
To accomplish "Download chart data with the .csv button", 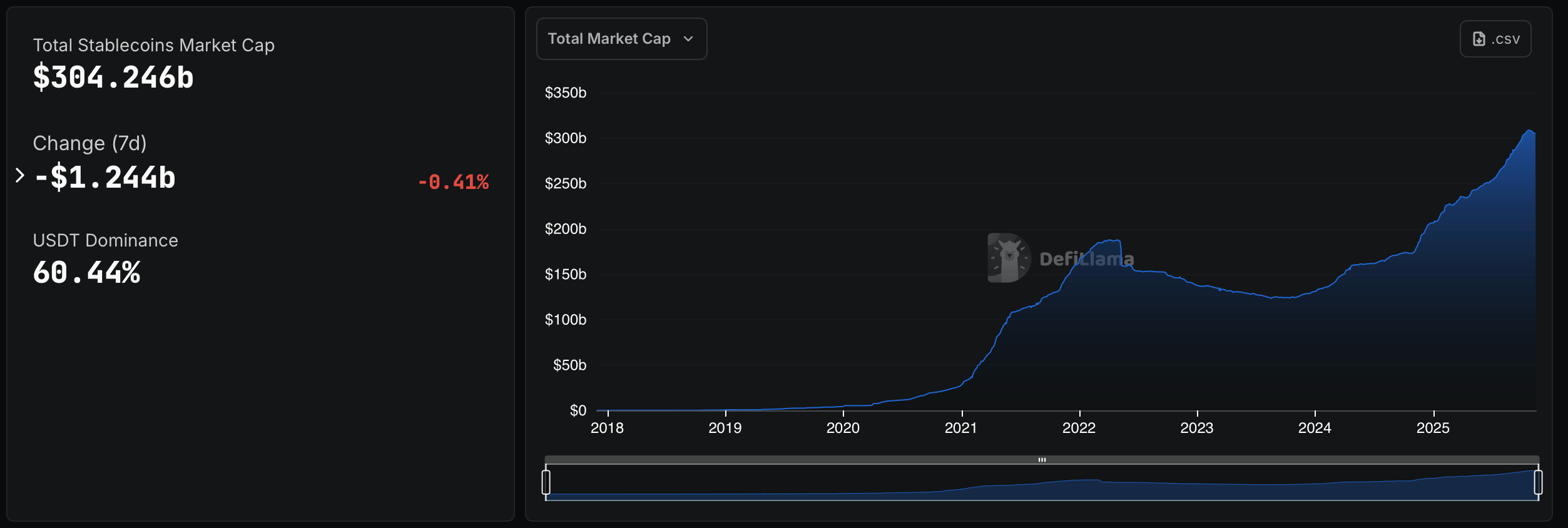I will point(1495,39).
